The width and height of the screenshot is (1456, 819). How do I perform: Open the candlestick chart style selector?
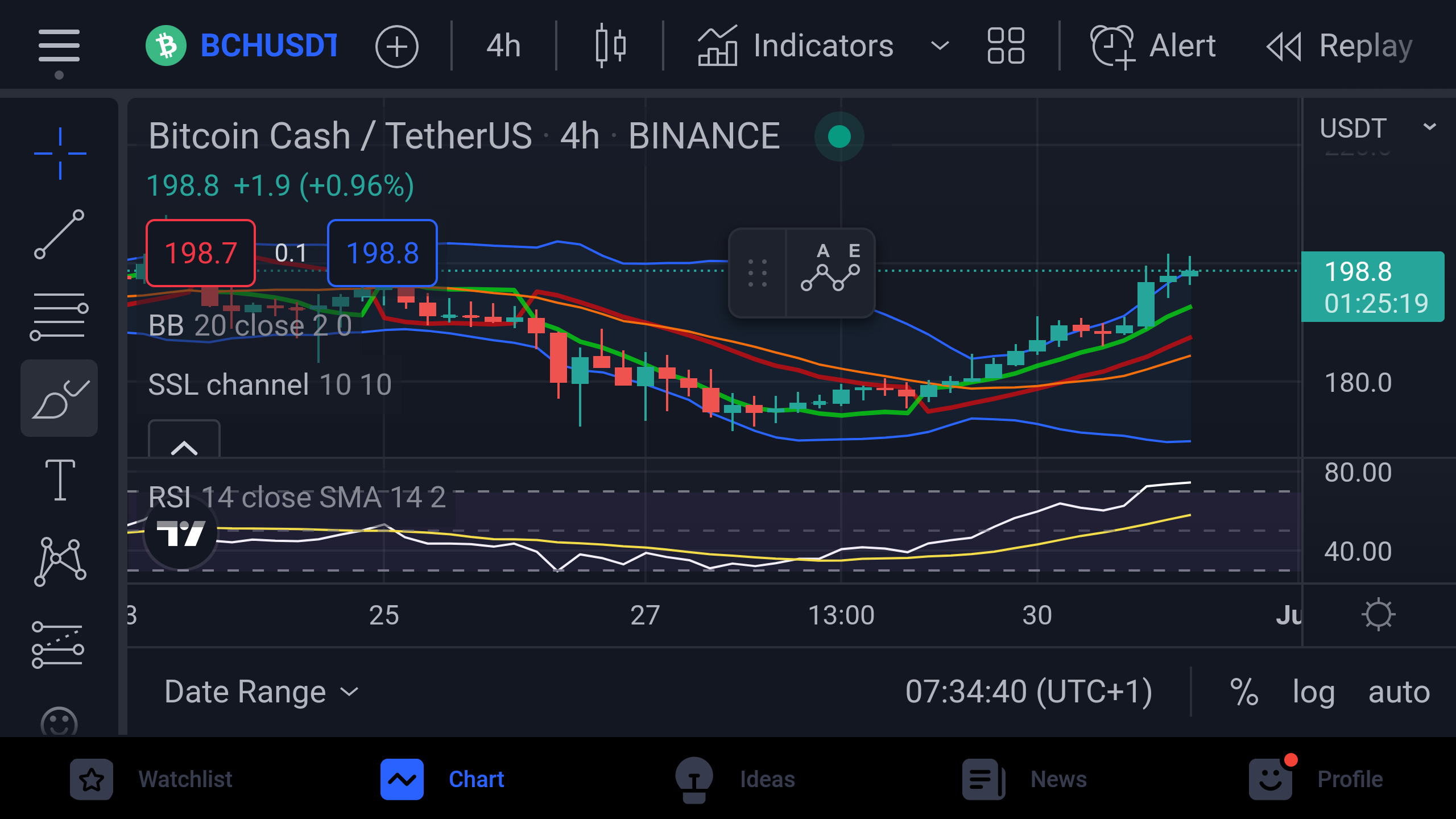(x=611, y=45)
